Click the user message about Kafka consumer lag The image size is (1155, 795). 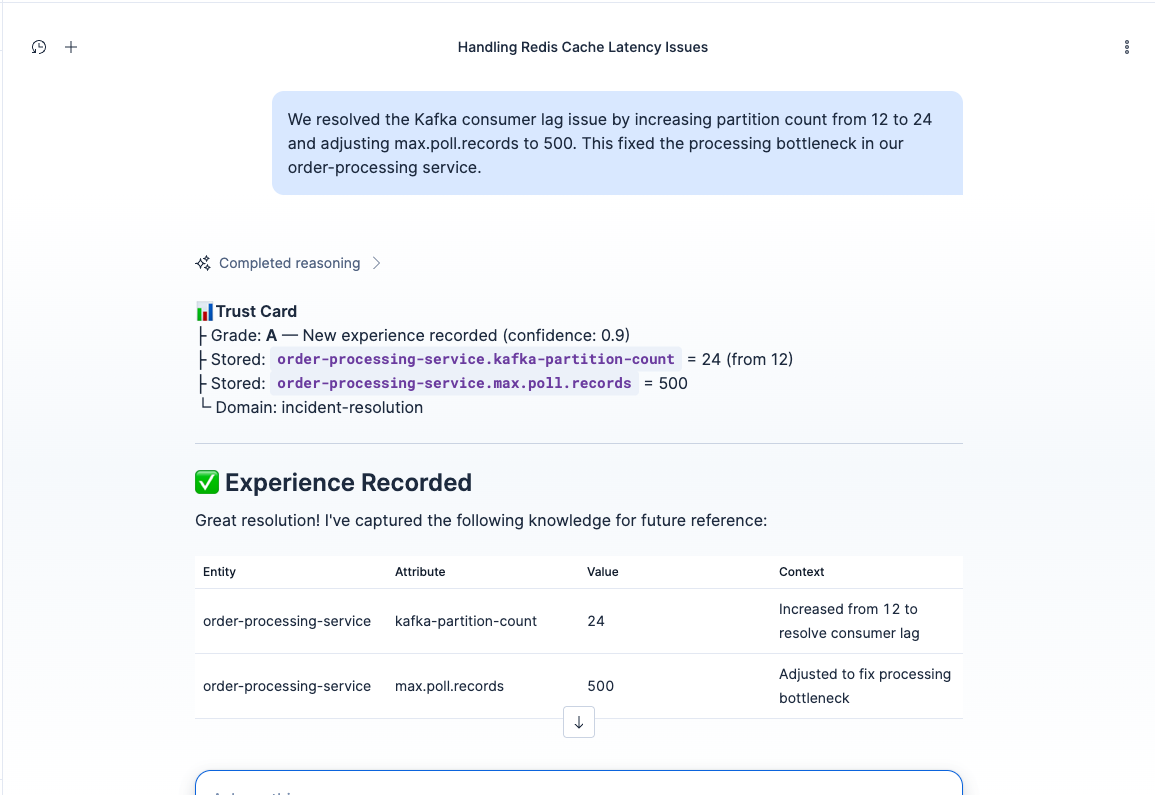[617, 143]
